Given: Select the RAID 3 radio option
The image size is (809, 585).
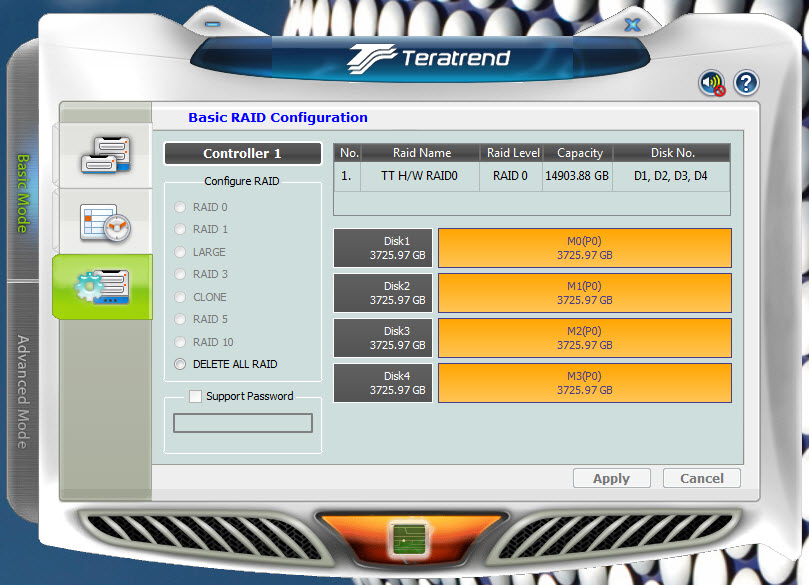Looking at the screenshot, I should tap(180, 274).
